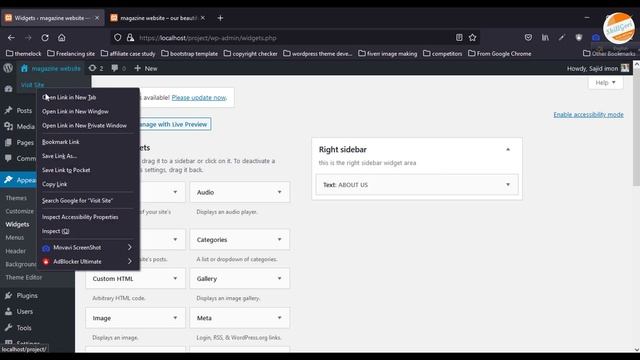The width and height of the screenshot is (640, 360).
Task: Open the themelock bookmarks folder
Action: tap(24, 53)
